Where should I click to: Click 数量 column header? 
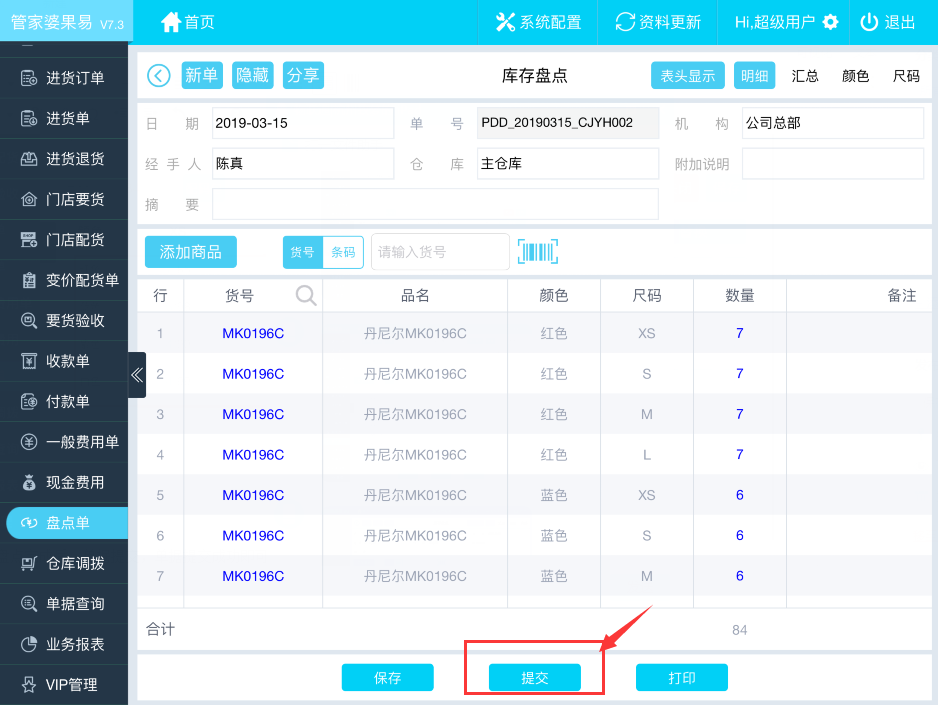pyautogui.click(x=739, y=295)
